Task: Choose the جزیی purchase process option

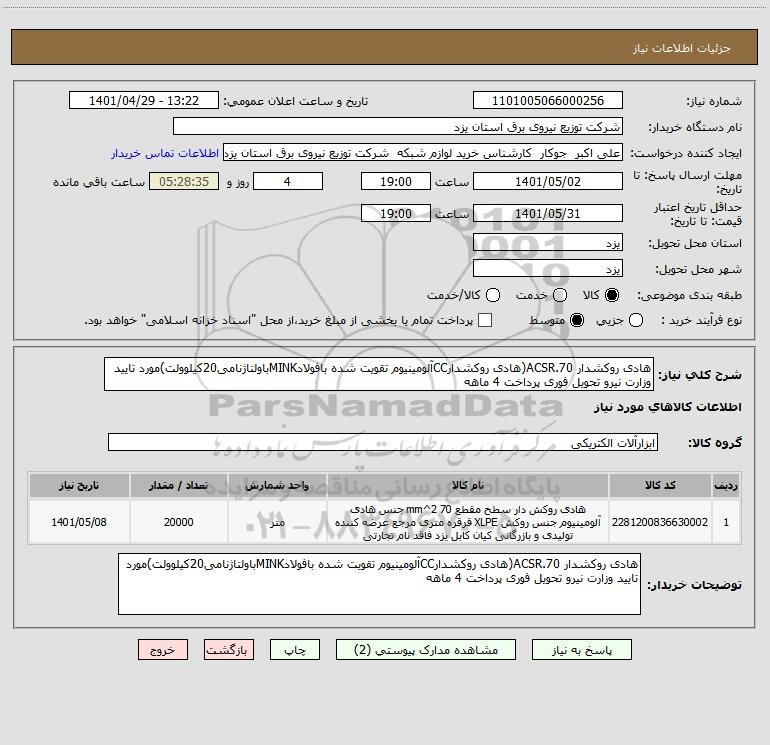Action: (x=635, y=320)
